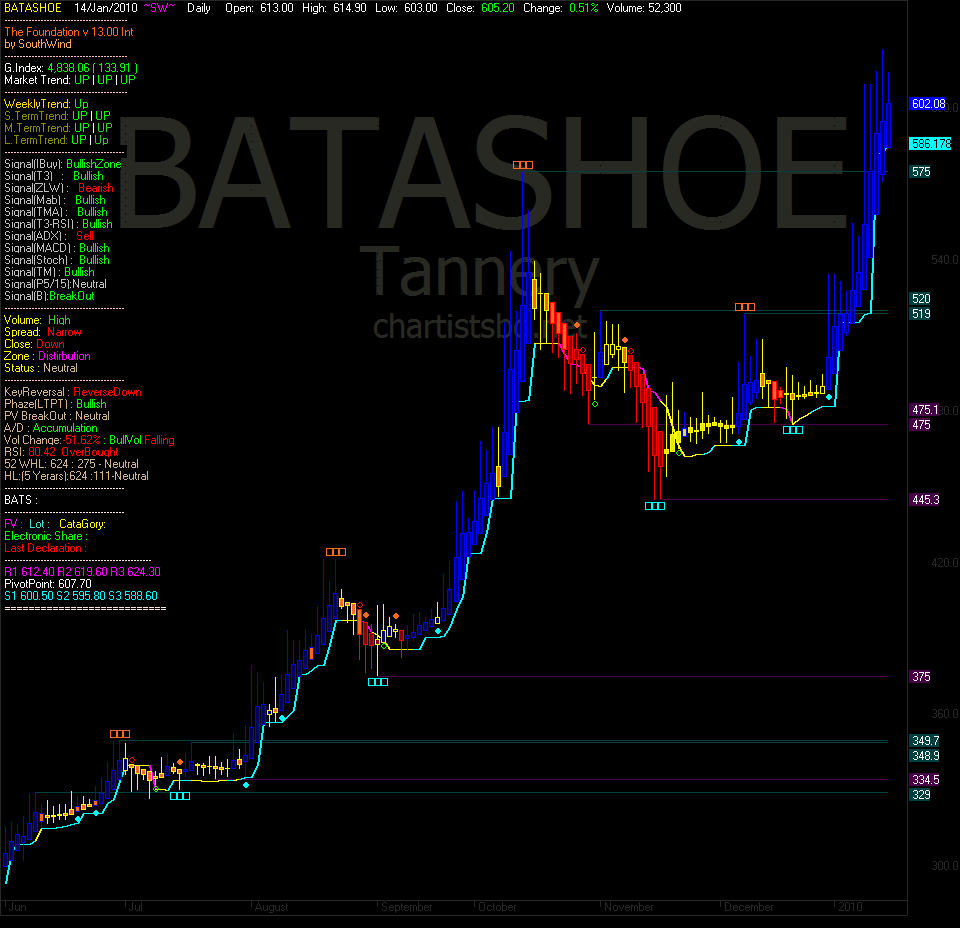Select the Status: Neutral line
The image size is (960, 928).
coord(41,368)
